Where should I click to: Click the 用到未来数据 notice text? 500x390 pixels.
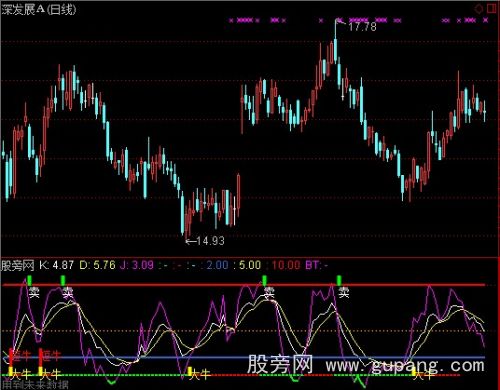[x=35, y=385]
